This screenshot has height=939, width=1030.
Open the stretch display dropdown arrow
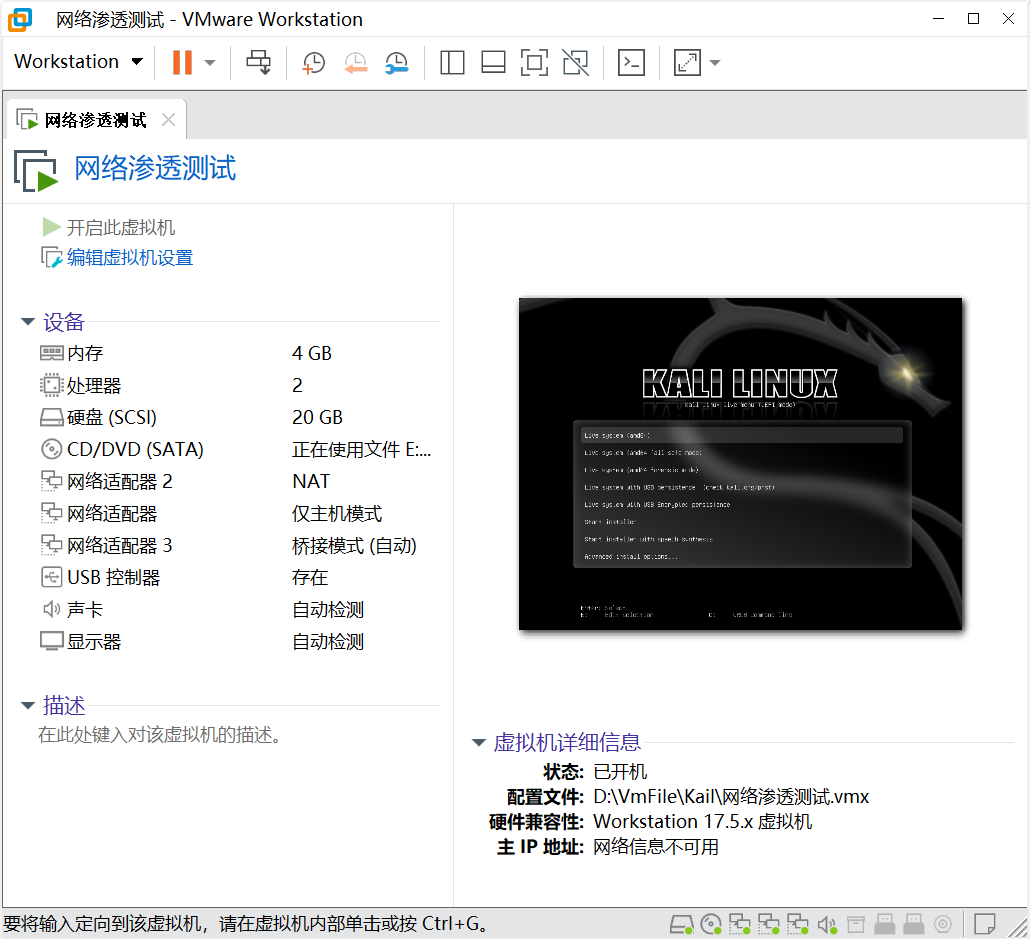coord(715,63)
